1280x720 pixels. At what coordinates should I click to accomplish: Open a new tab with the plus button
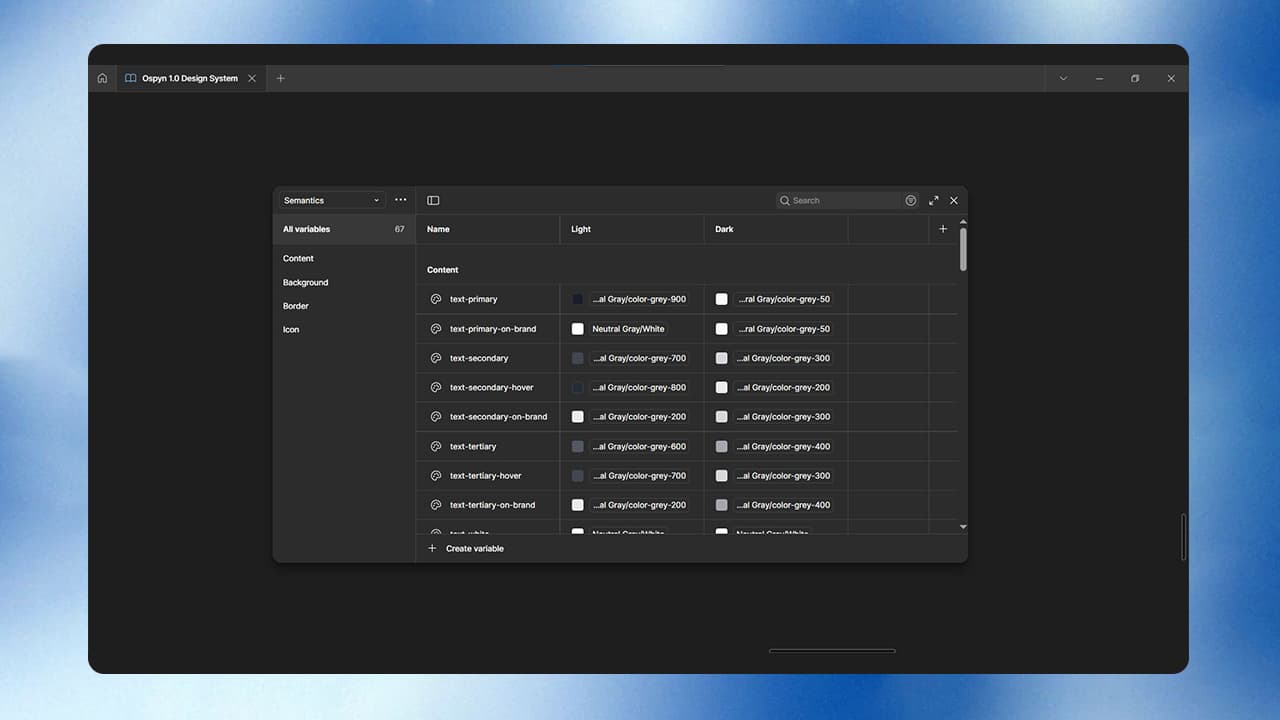(x=281, y=78)
